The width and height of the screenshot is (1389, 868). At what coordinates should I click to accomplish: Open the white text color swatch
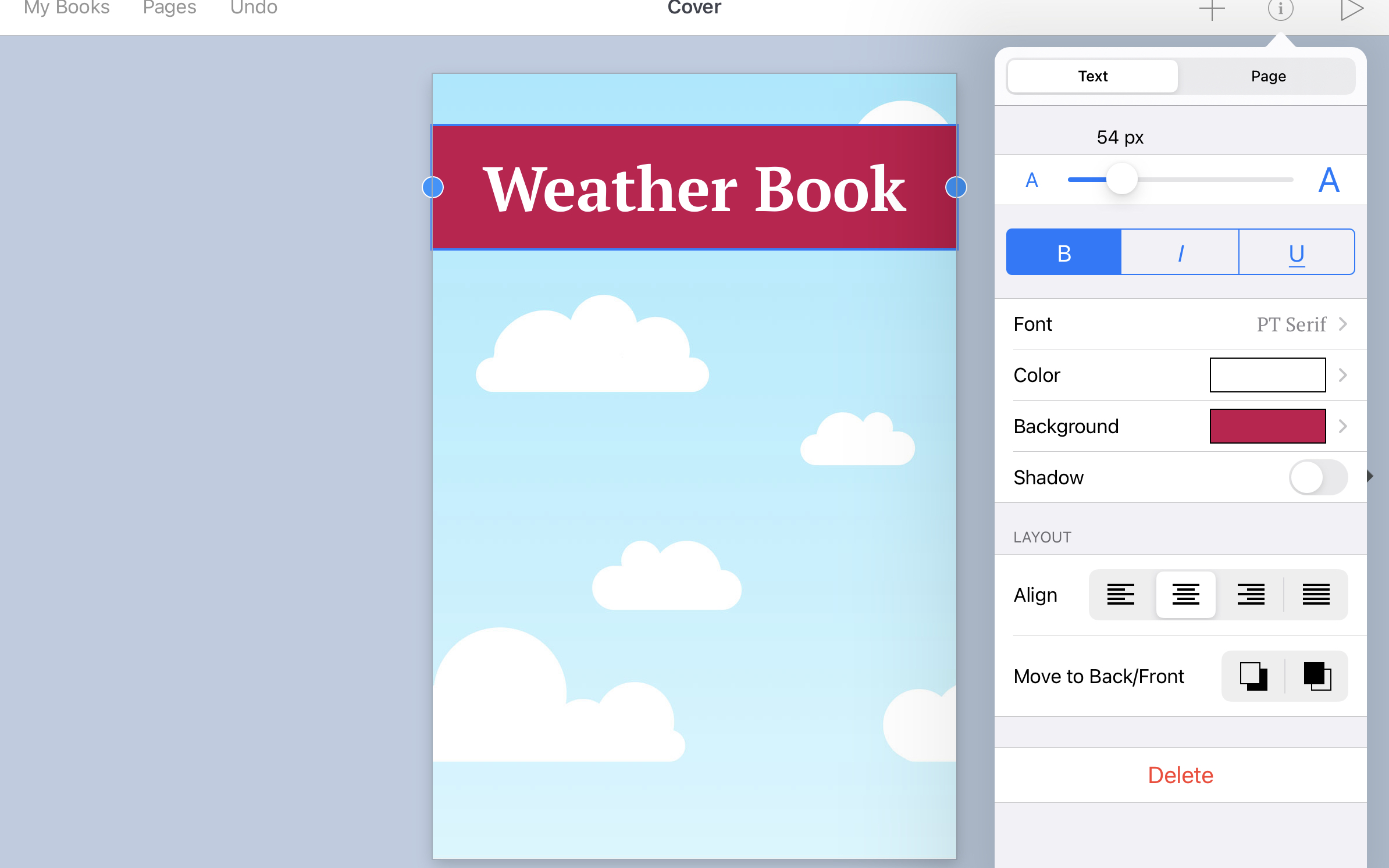tap(1268, 375)
